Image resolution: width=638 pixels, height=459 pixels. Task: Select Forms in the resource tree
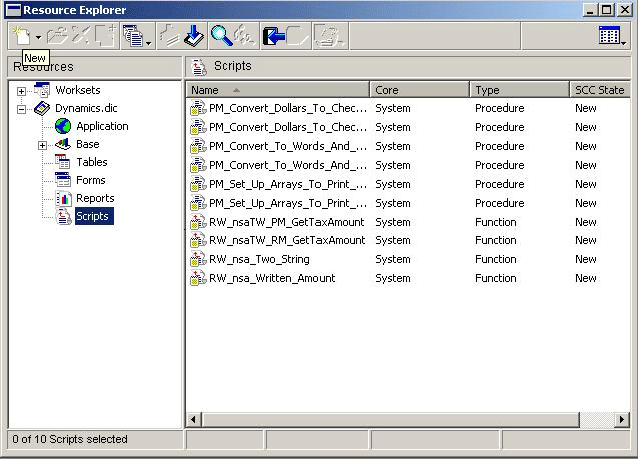pos(91,180)
